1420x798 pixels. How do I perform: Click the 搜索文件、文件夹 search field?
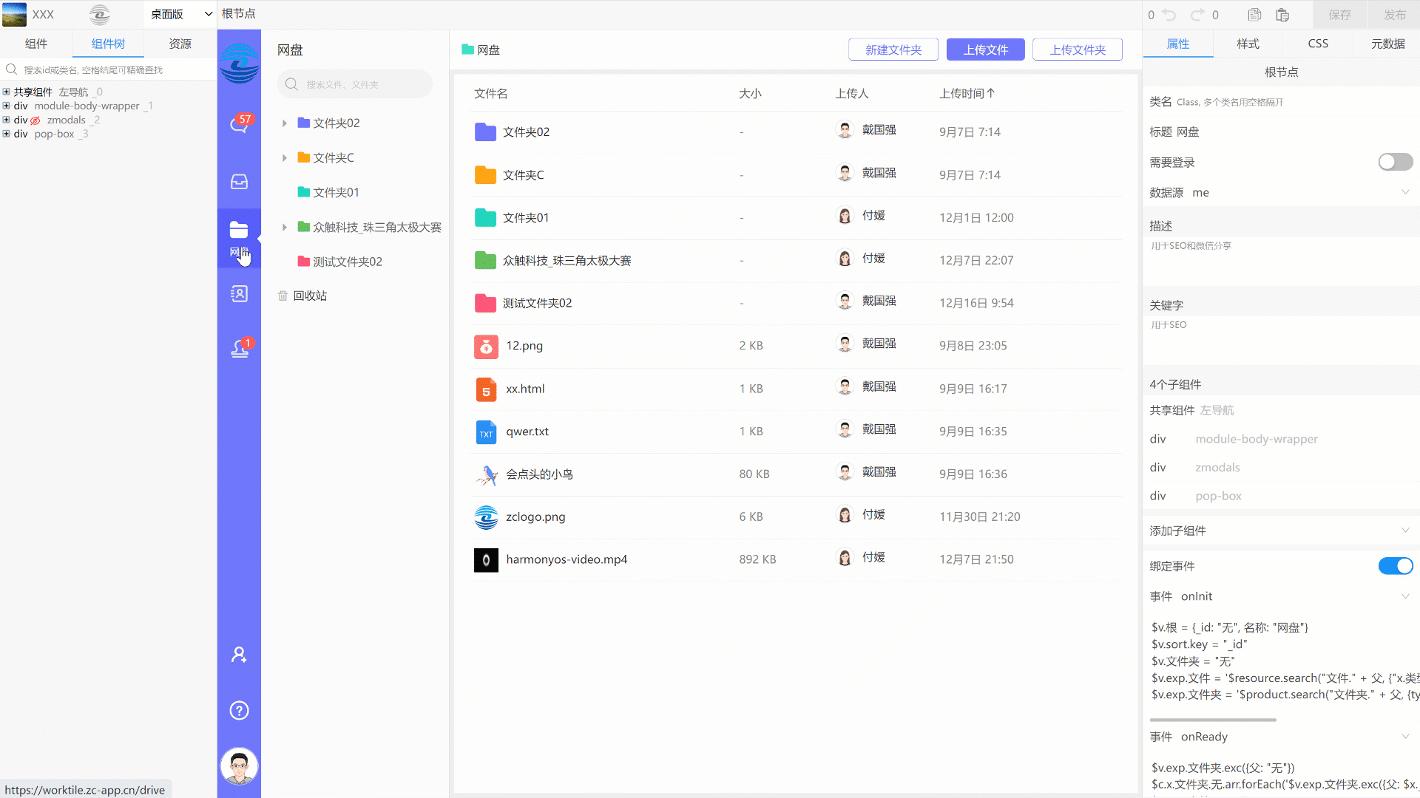point(355,85)
